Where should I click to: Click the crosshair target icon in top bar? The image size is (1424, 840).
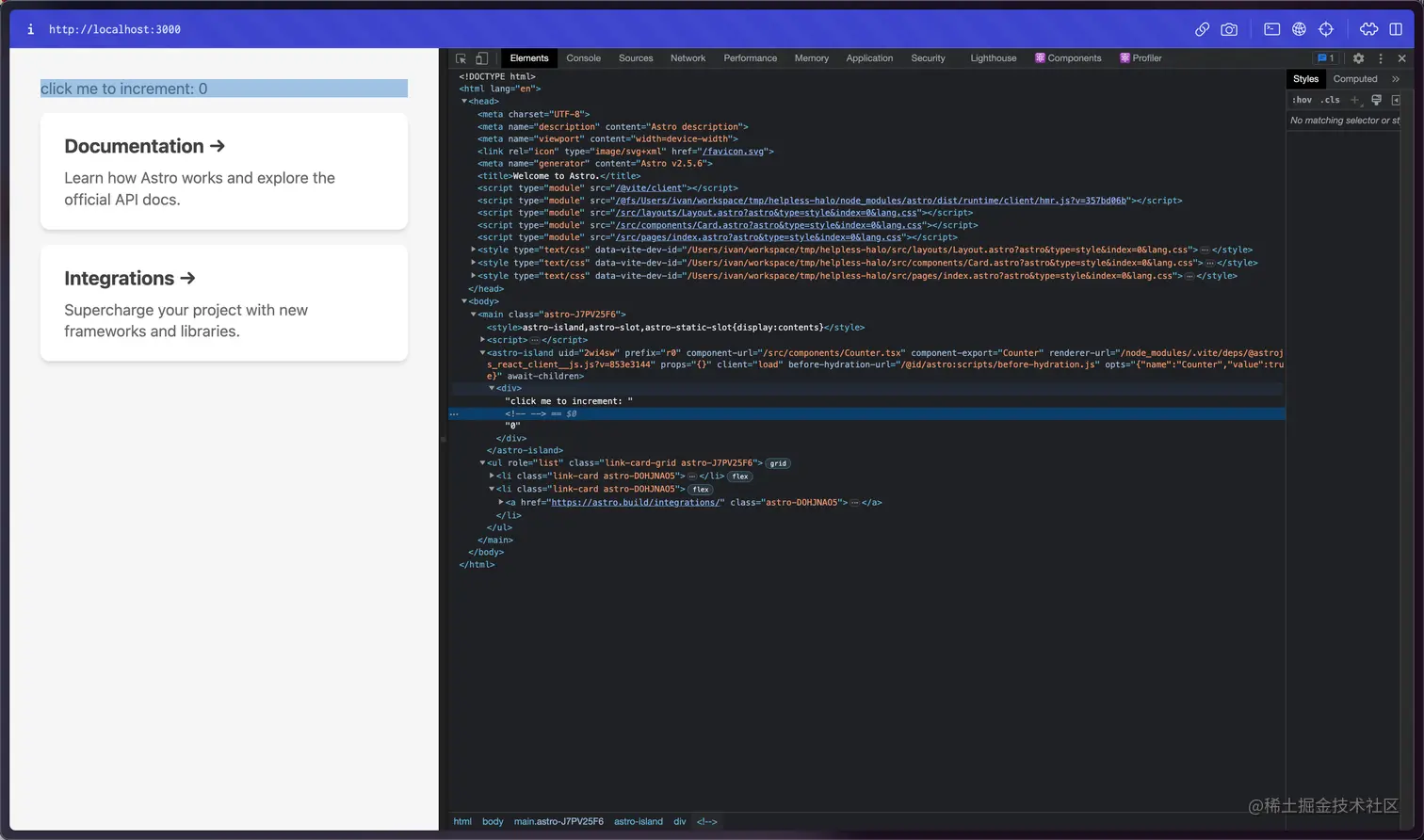tap(1326, 29)
